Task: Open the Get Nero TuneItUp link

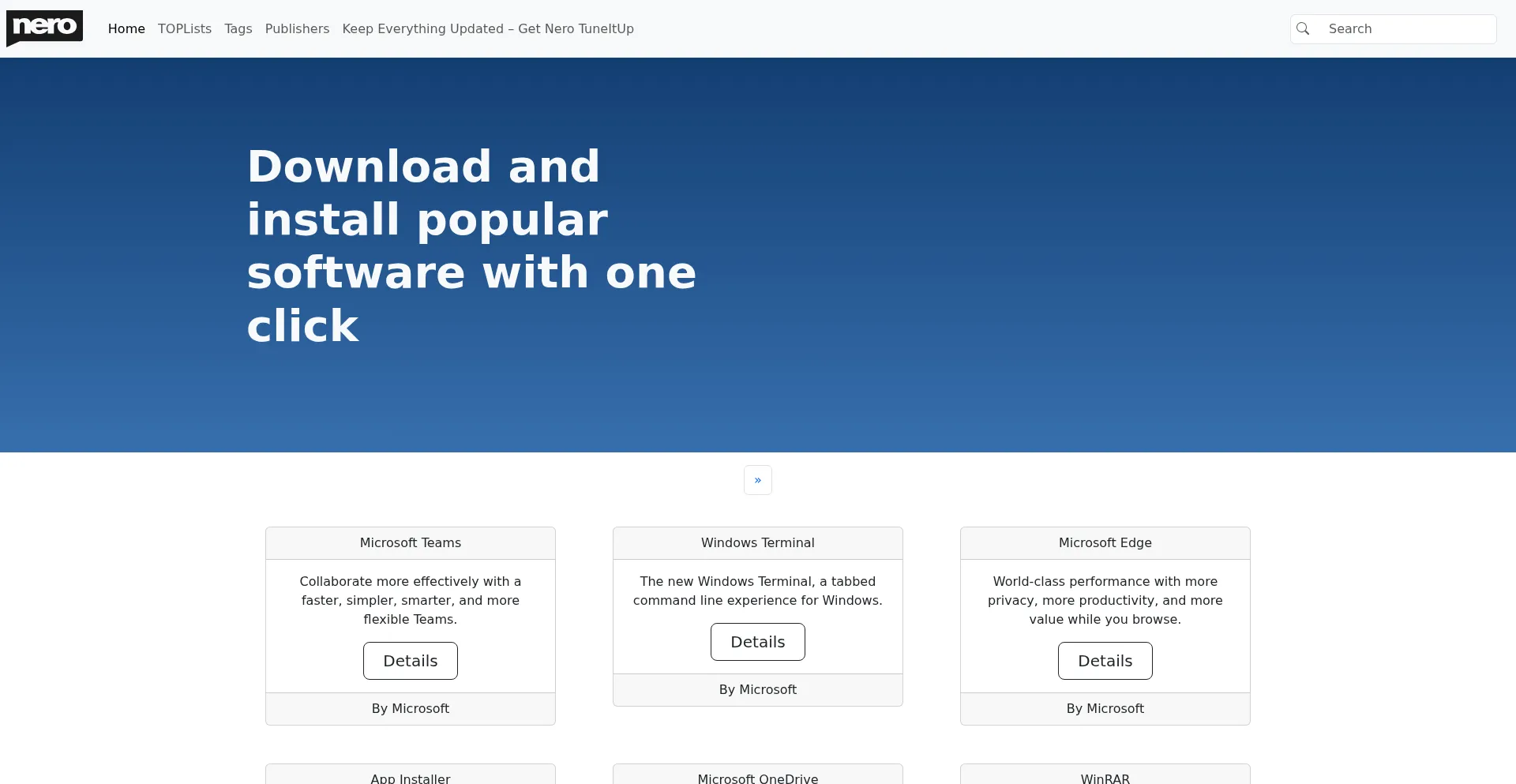Action: 488,29
